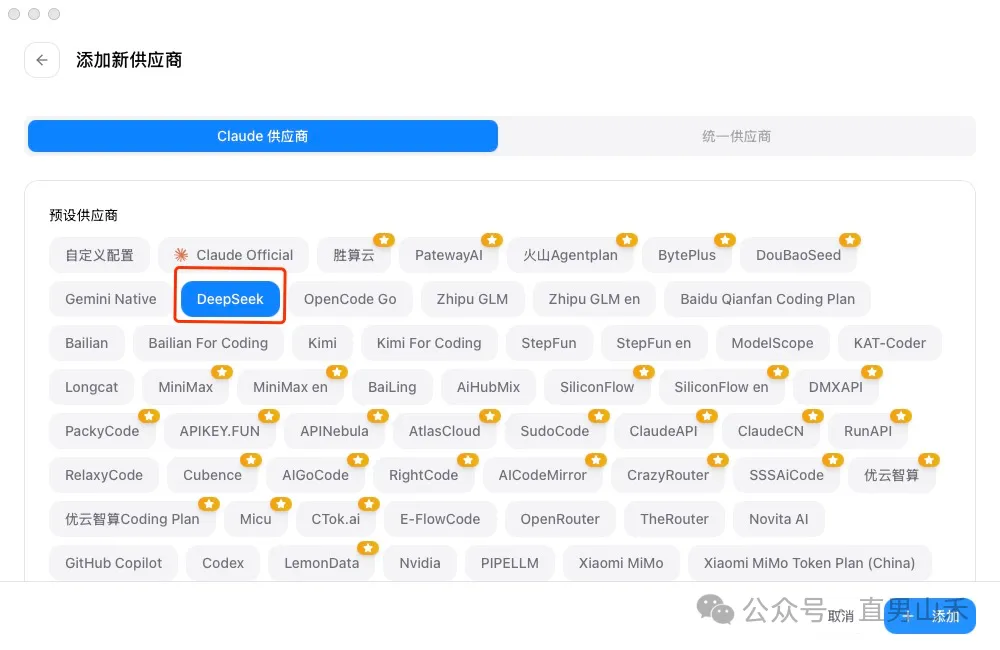The width and height of the screenshot is (1000, 650).
Task: Select the GitHub Copilot provider
Action: [x=114, y=563]
